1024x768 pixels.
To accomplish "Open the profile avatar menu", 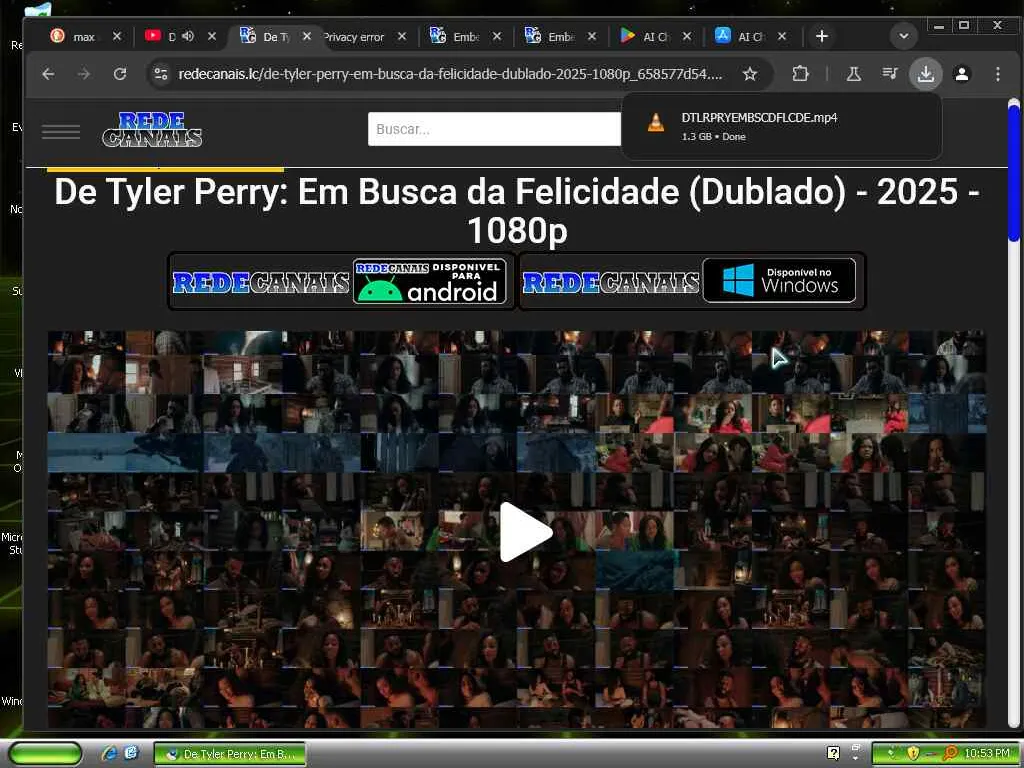I will (x=961, y=74).
